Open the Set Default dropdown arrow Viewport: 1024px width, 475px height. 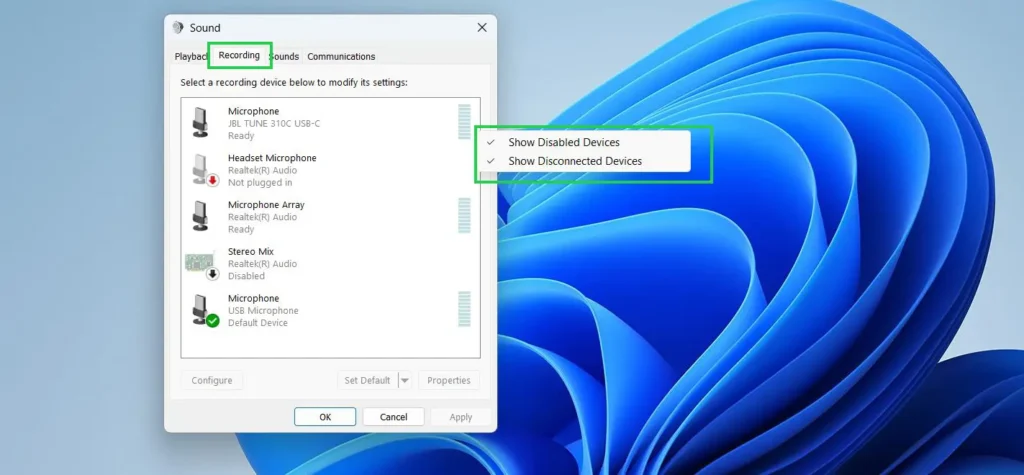click(405, 380)
